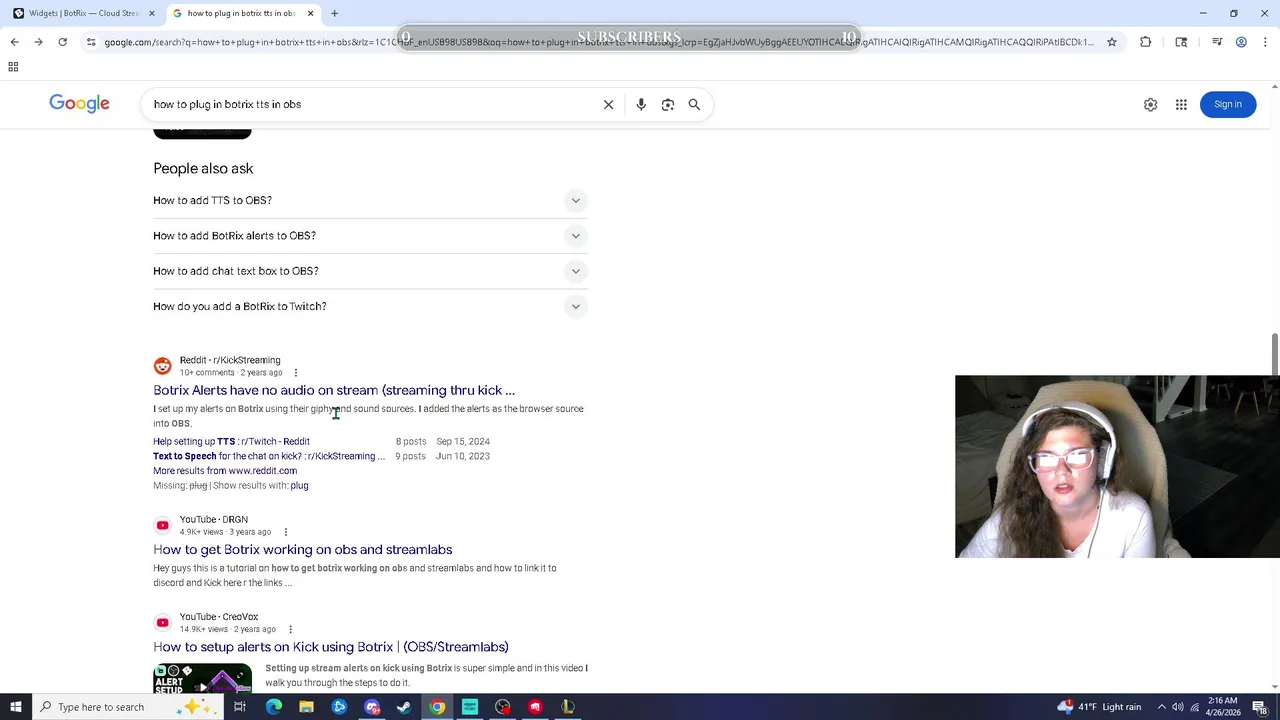View site information icon in address bar
The image size is (1280, 720).
[91, 42]
